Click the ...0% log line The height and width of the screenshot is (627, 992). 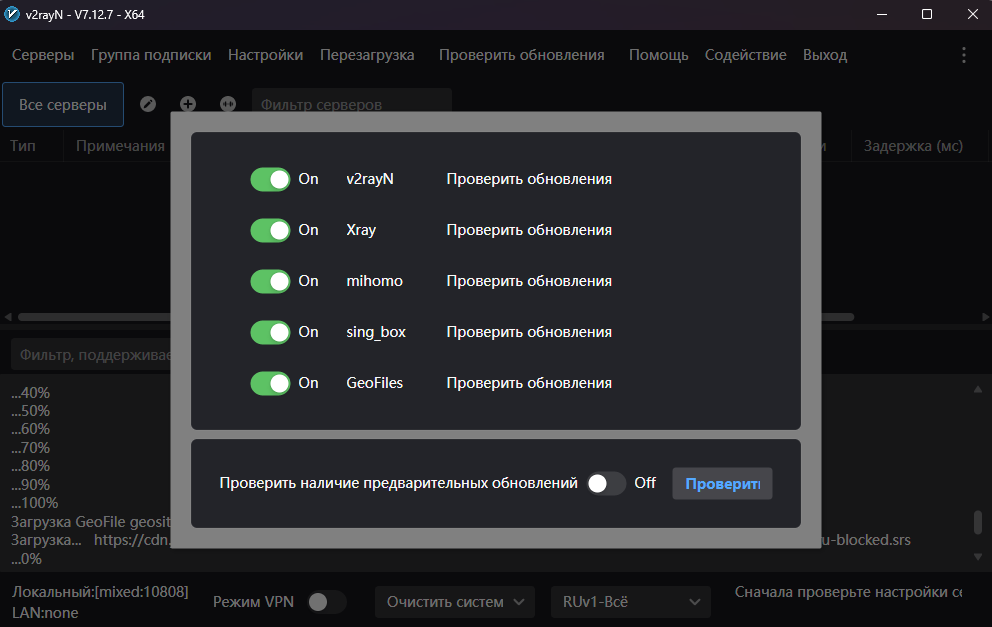[x=27, y=559]
